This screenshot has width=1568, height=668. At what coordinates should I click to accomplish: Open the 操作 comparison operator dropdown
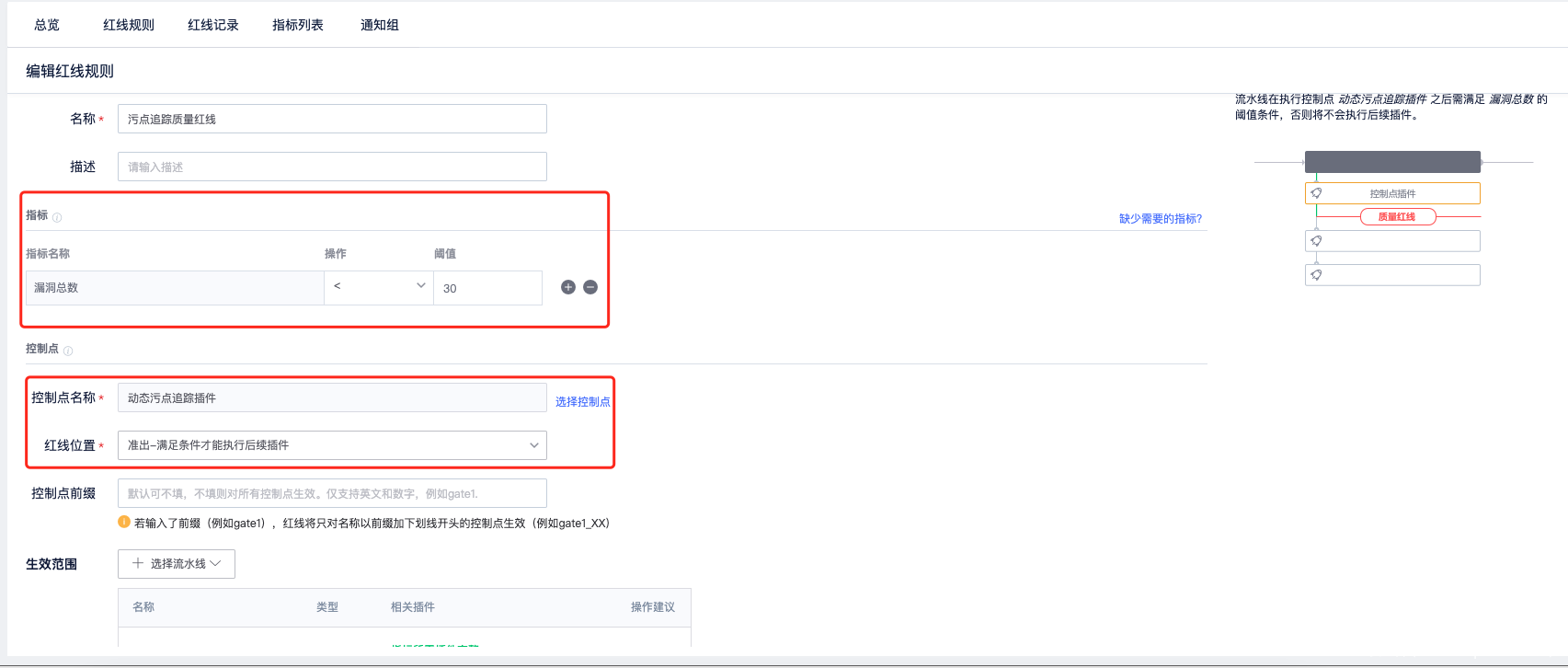point(378,287)
